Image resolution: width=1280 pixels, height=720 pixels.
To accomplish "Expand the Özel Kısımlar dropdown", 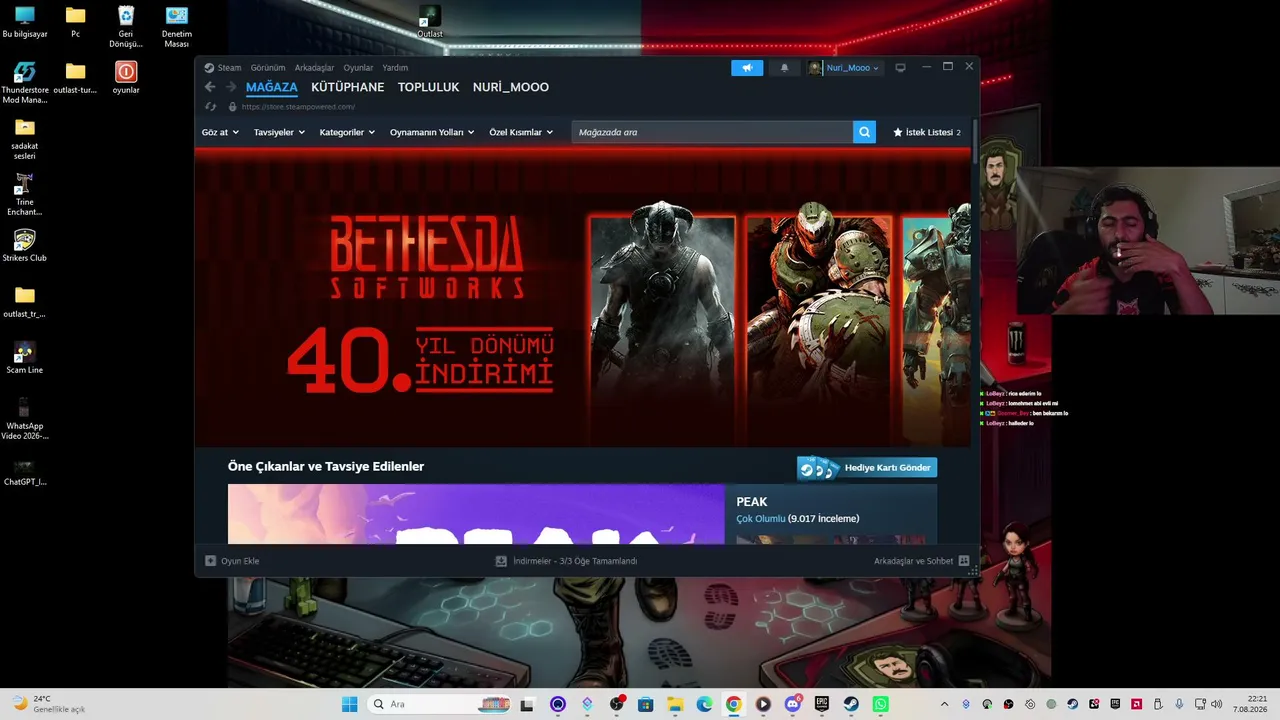I will (x=521, y=132).
